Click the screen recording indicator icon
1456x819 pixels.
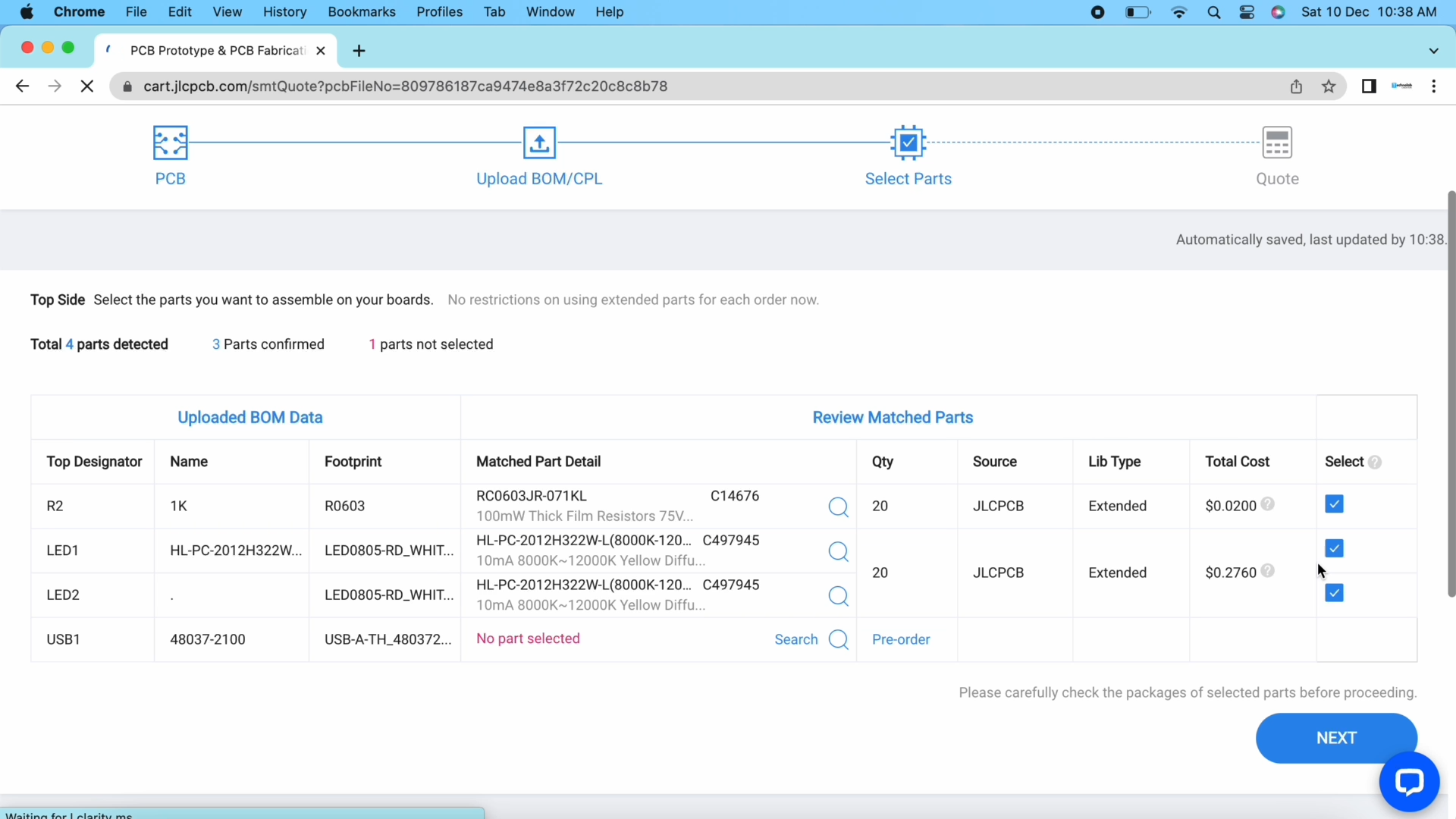coord(1097,12)
